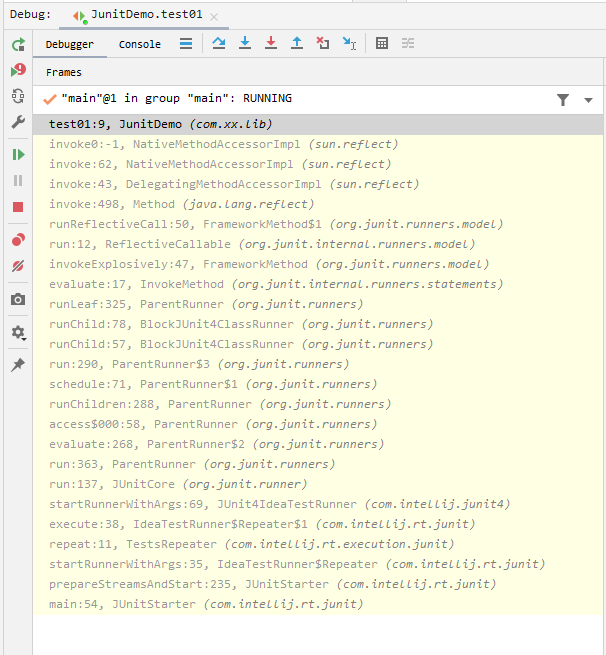
Task: Click the Step Out icon
Action: click(x=297, y=43)
